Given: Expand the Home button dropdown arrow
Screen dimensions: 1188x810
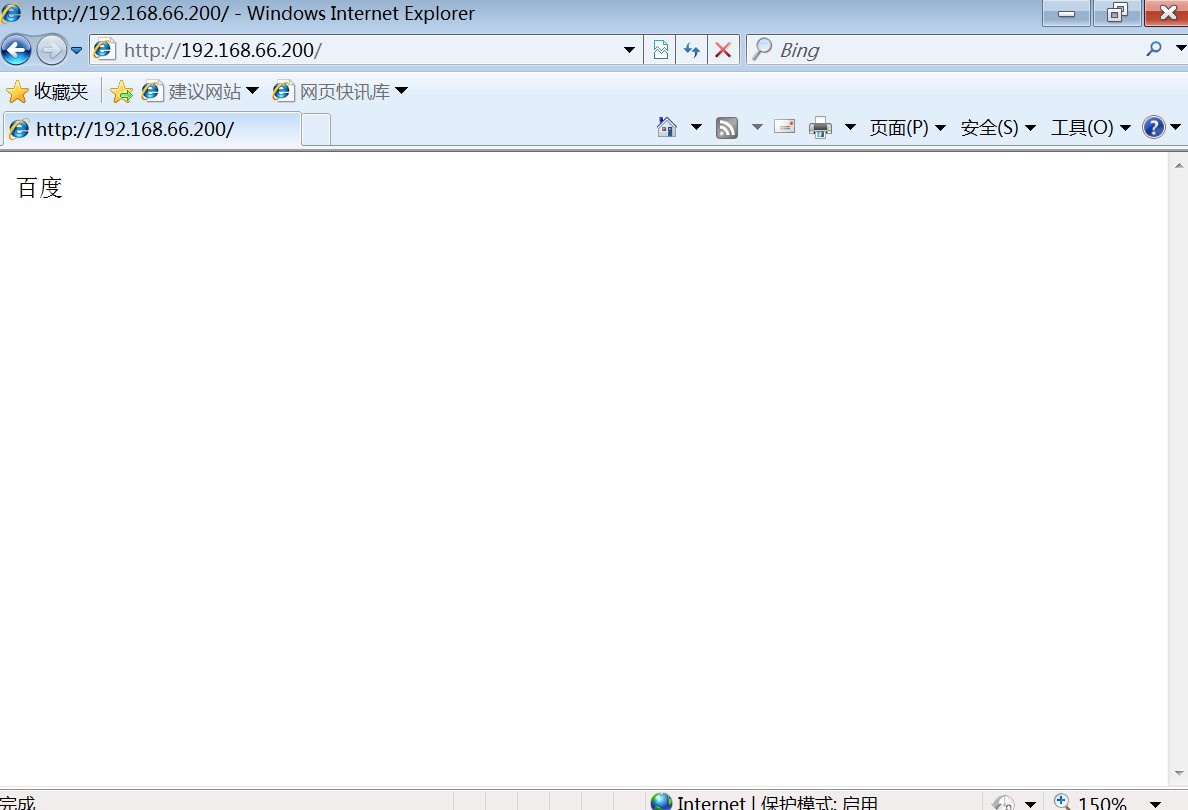Looking at the screenshot, I should (696, 127).
